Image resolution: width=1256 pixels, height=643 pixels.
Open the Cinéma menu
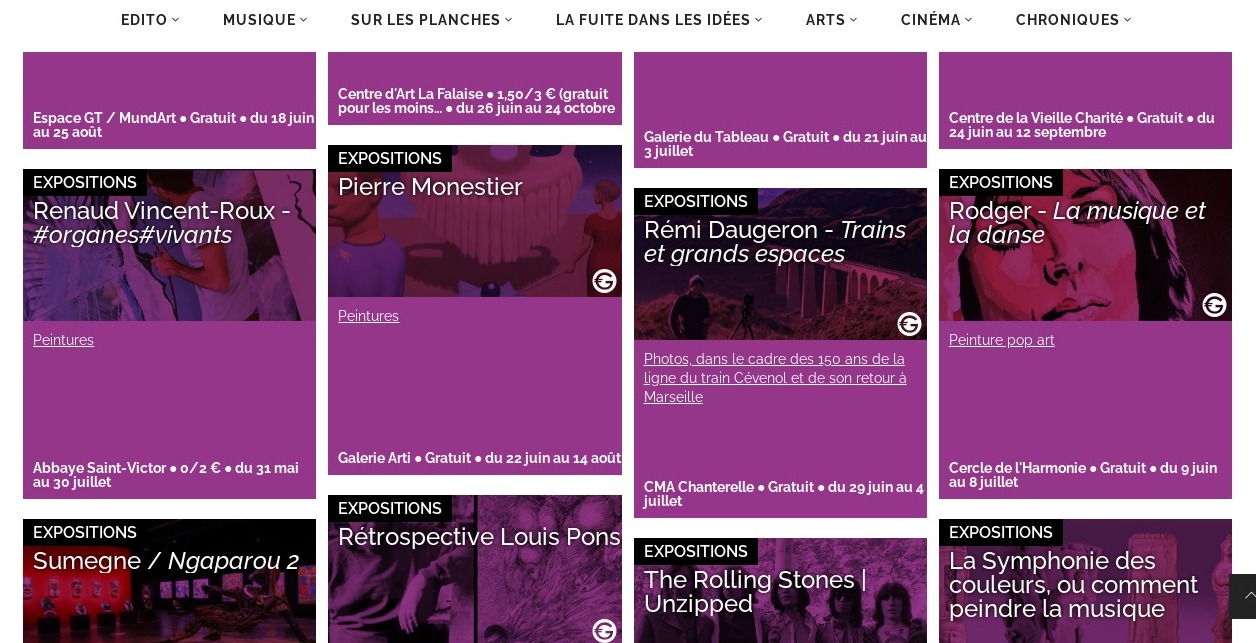[936, 20]
